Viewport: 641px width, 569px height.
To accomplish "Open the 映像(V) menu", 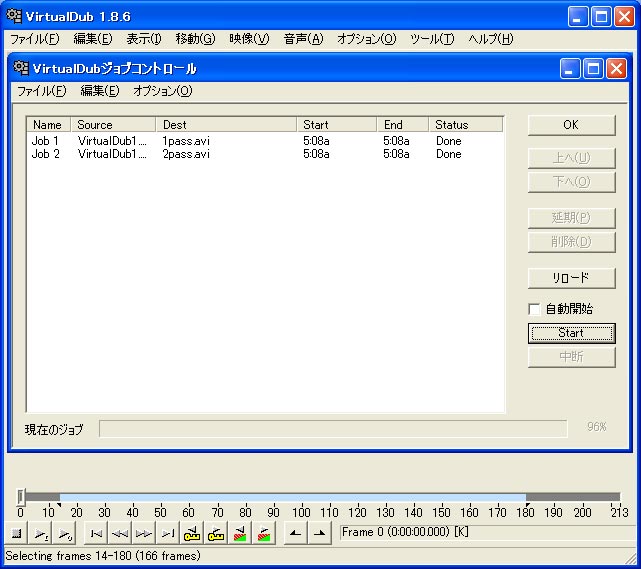I will pos(249,39).
